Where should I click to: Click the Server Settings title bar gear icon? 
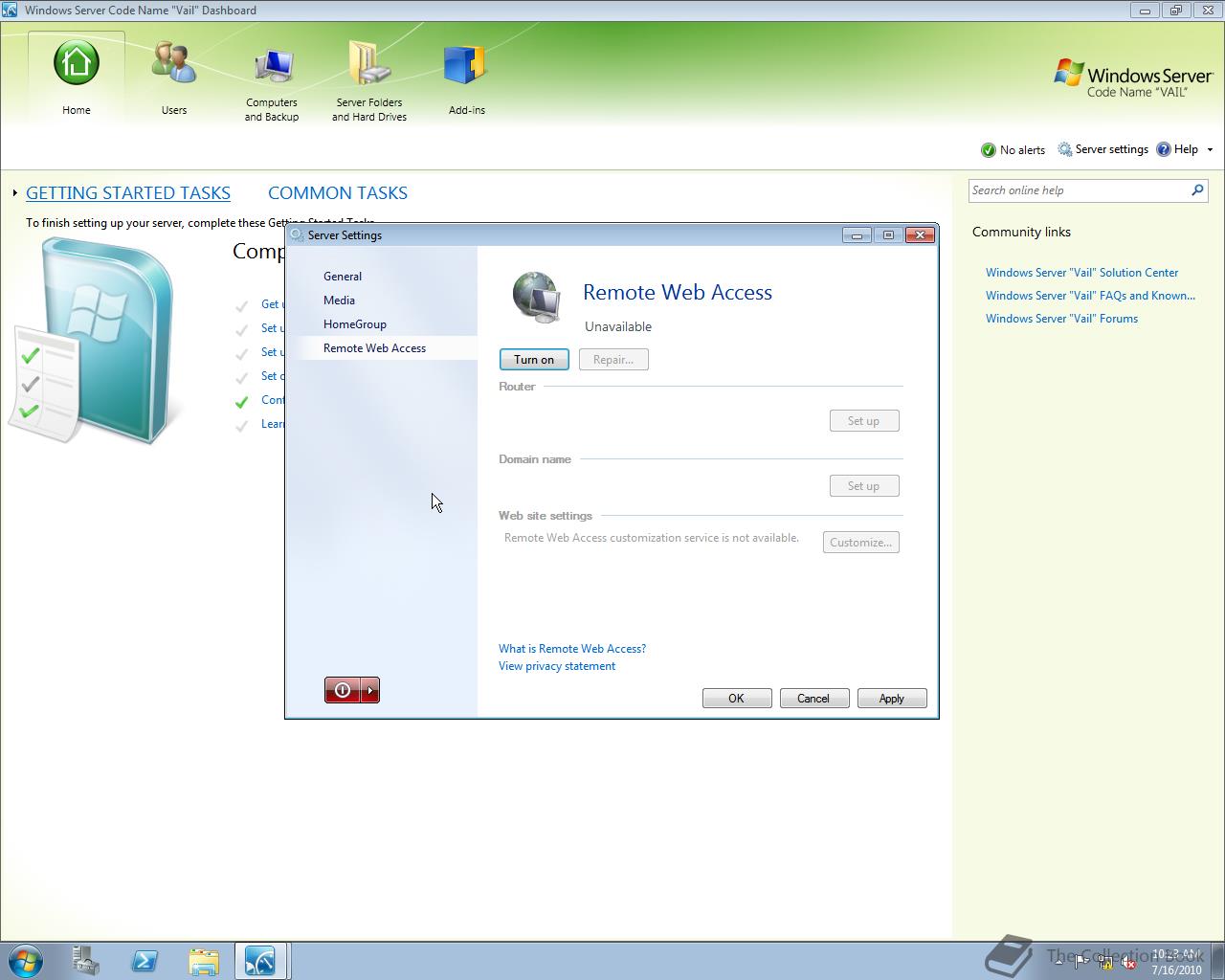click(297, 235)
